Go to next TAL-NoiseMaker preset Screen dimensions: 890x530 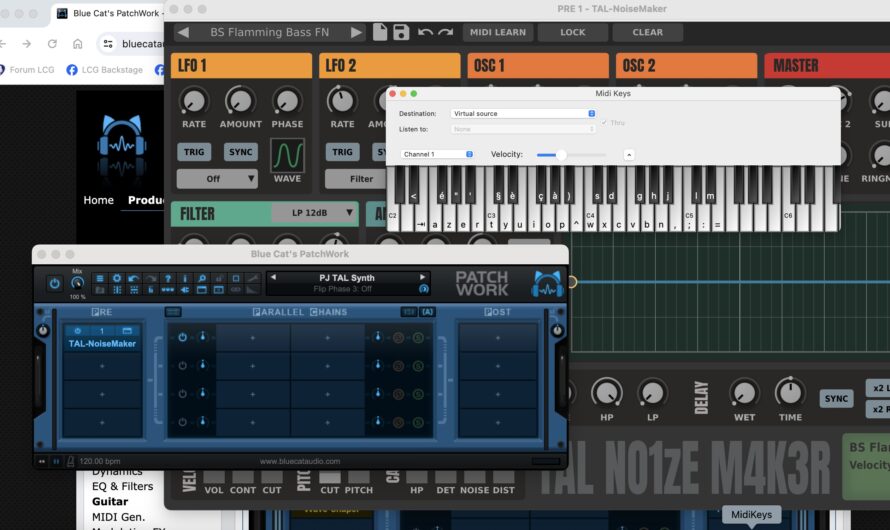click(356, 32)
